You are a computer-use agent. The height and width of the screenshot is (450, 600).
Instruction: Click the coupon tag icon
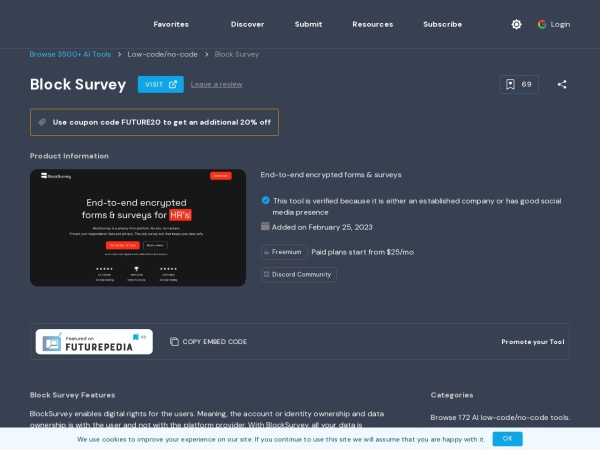tap(42, 122)
